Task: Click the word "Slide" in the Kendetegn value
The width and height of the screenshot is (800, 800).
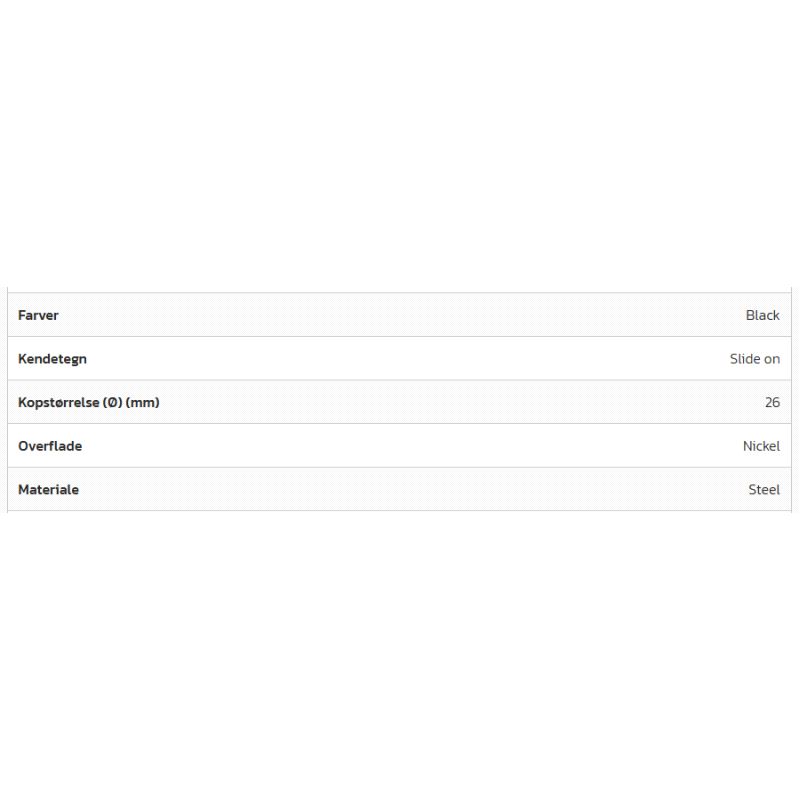Action: [x=745, y=359]
